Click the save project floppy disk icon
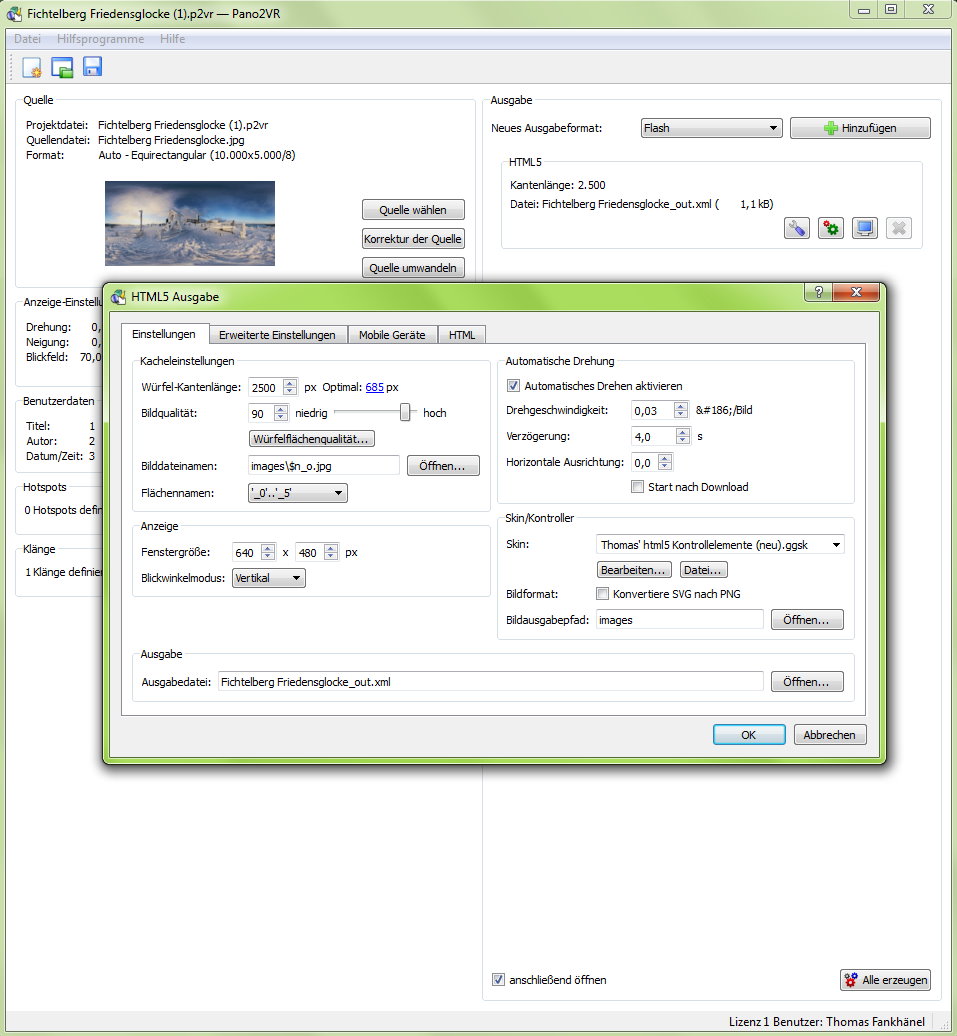957x1036 pixels. [92, 67]
